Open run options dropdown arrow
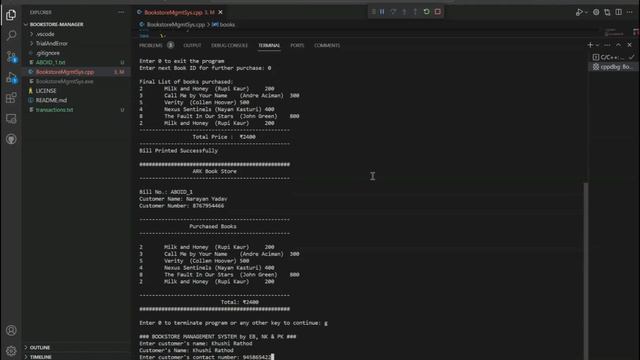 coord(586,12)
